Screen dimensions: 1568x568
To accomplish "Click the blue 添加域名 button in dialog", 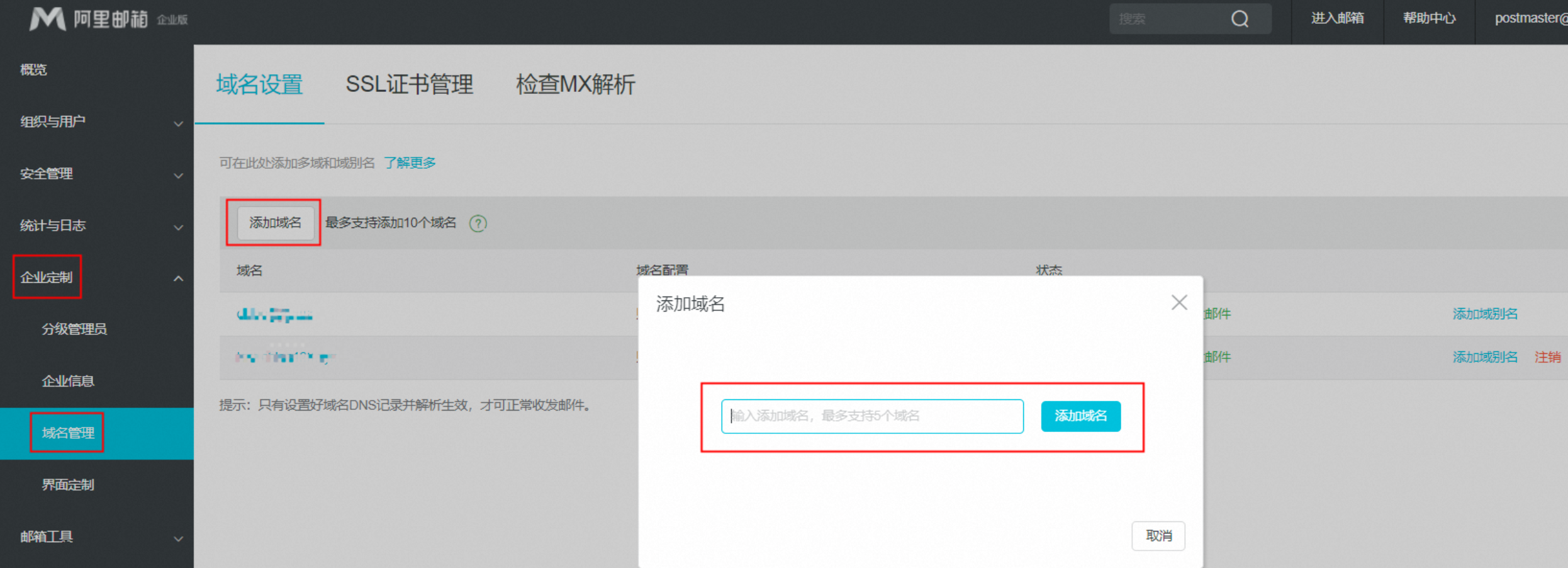I will tap(1080, 416).
